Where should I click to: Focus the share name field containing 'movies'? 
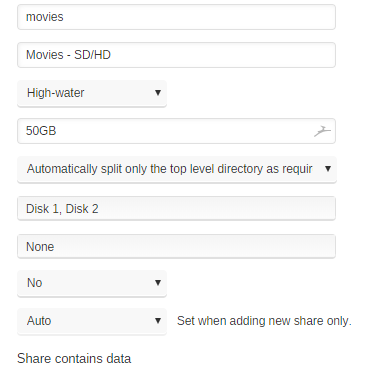pyautogui.click(x=176, y=17)
